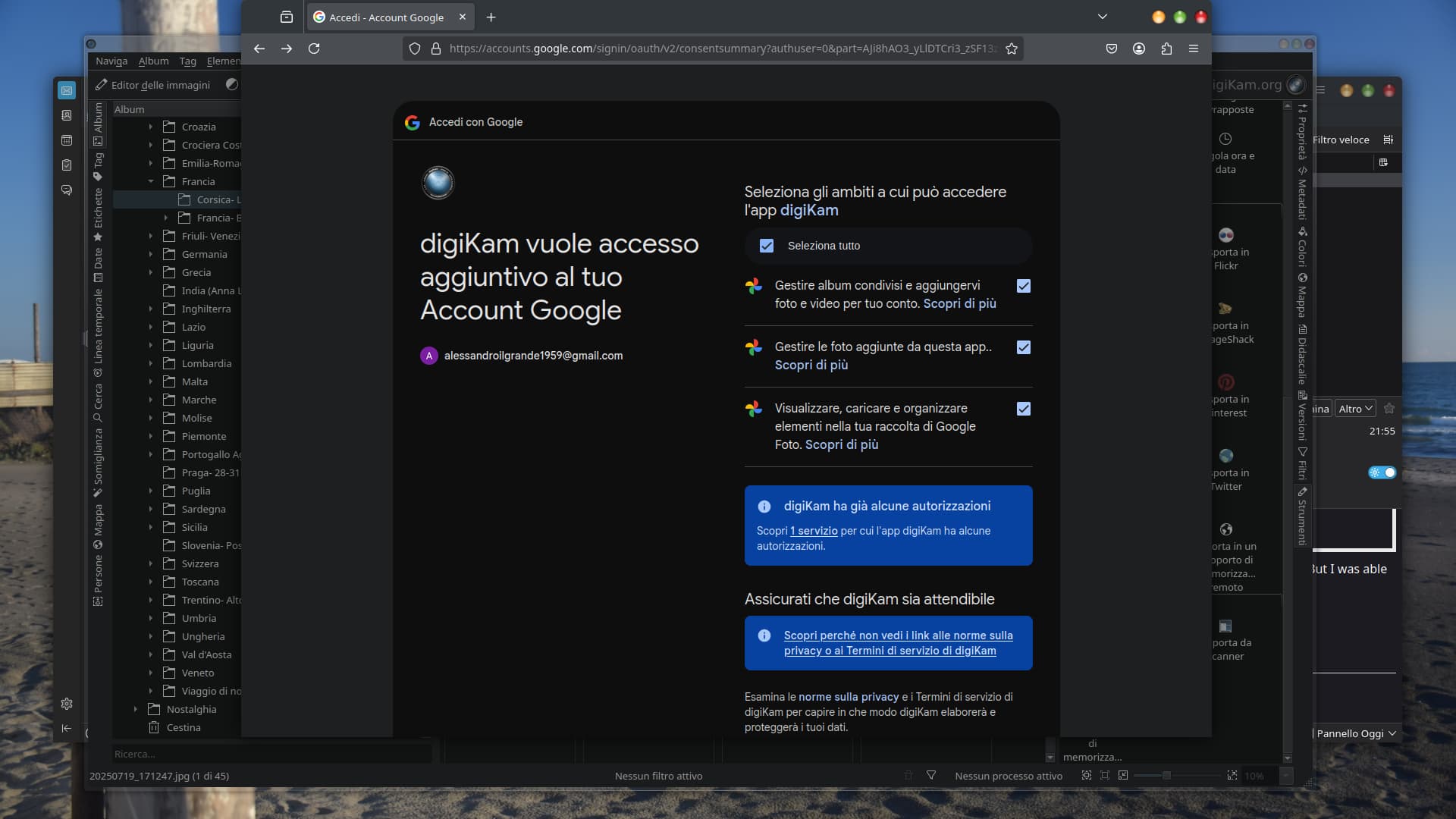
Task: Click the tracking protection shield icon
Action: pyautogui.click(x=415, y=49)
